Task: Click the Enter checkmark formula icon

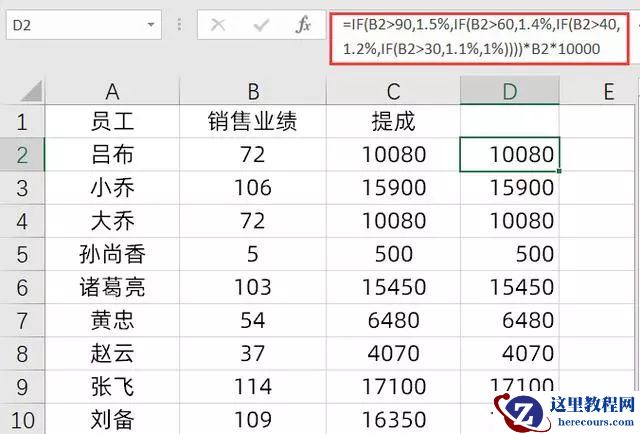Action: click(x=261, y=25)
